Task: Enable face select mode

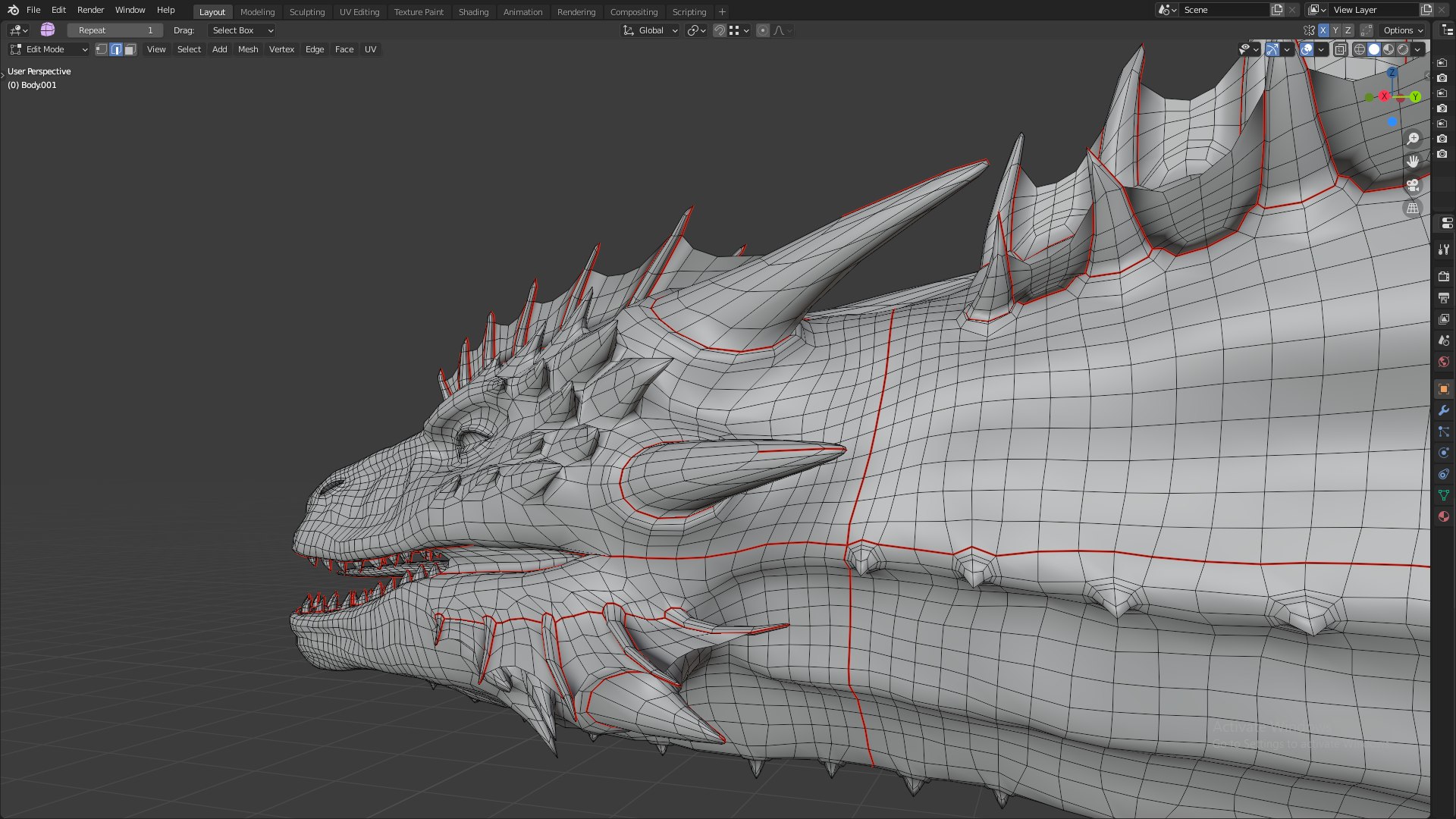Action: pyautogui.click(x=130, y=49)
